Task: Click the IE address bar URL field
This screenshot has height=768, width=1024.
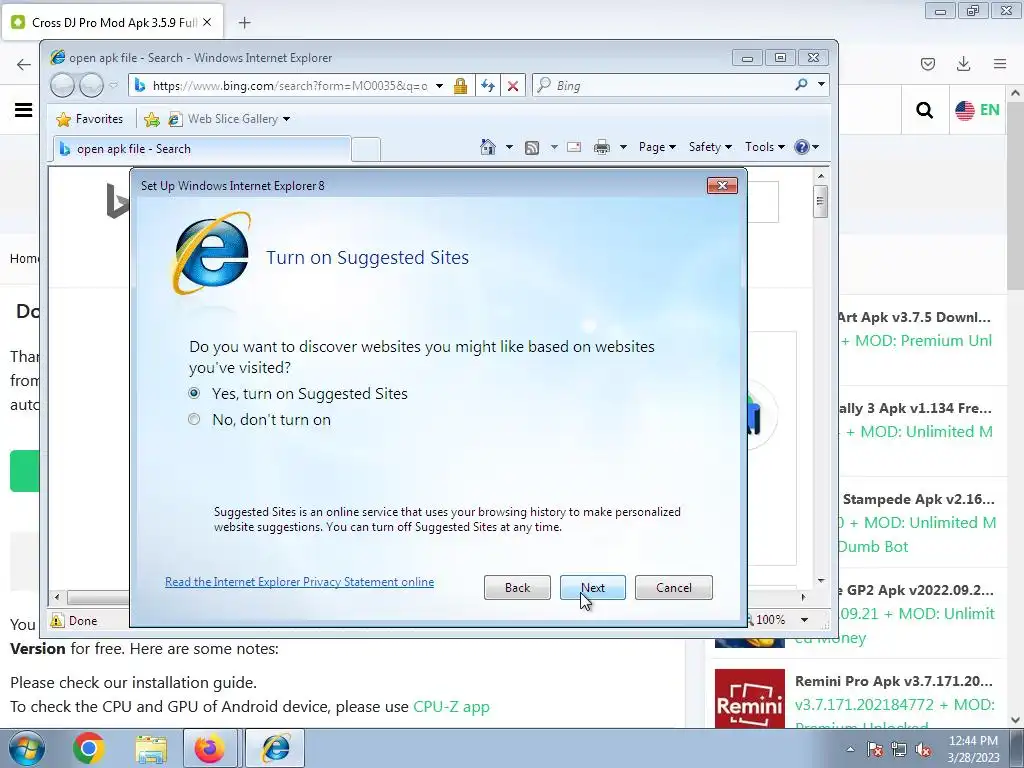Action: point(289,86)
